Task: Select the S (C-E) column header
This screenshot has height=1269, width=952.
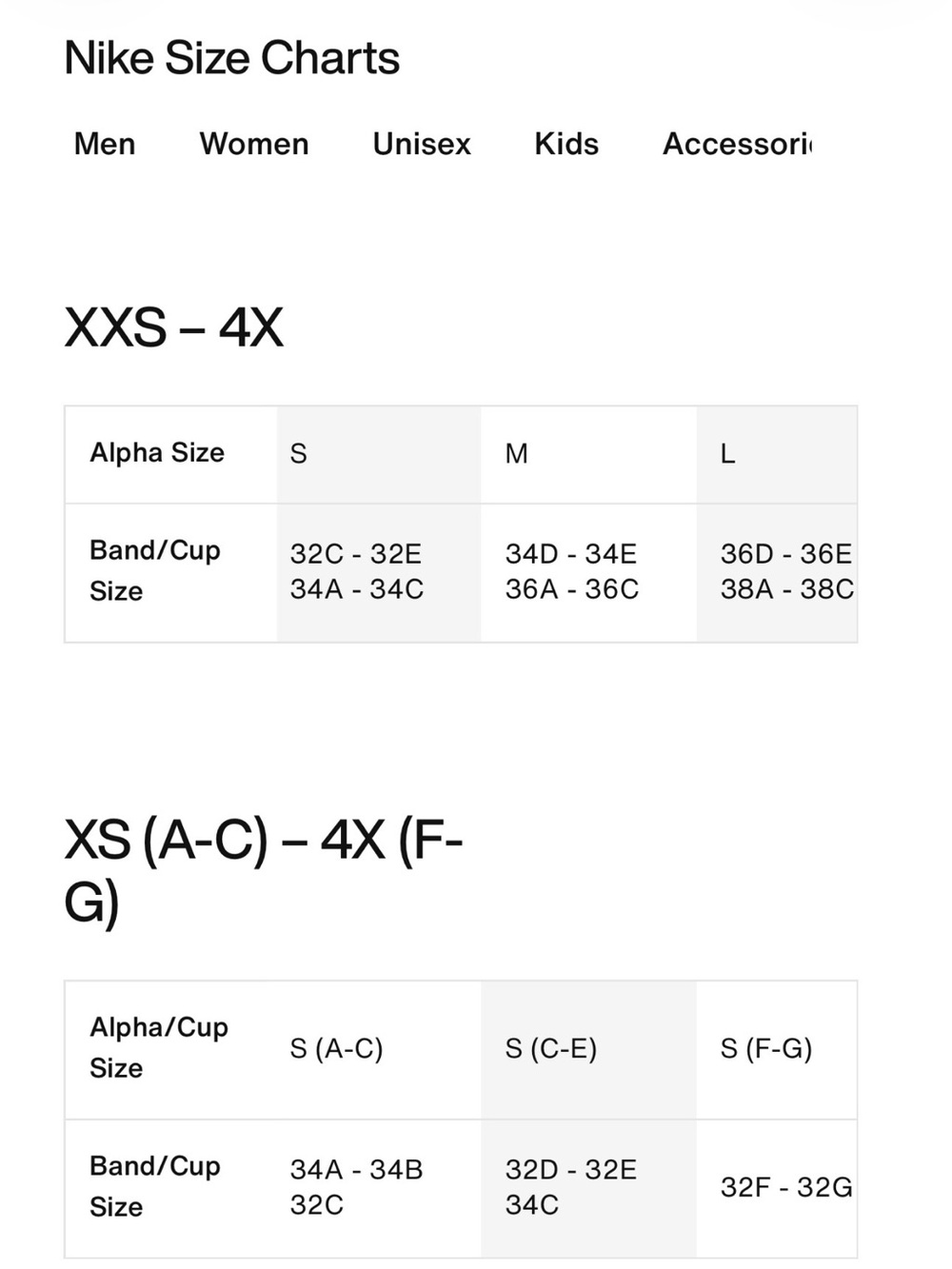Action: click(588, 1049)
